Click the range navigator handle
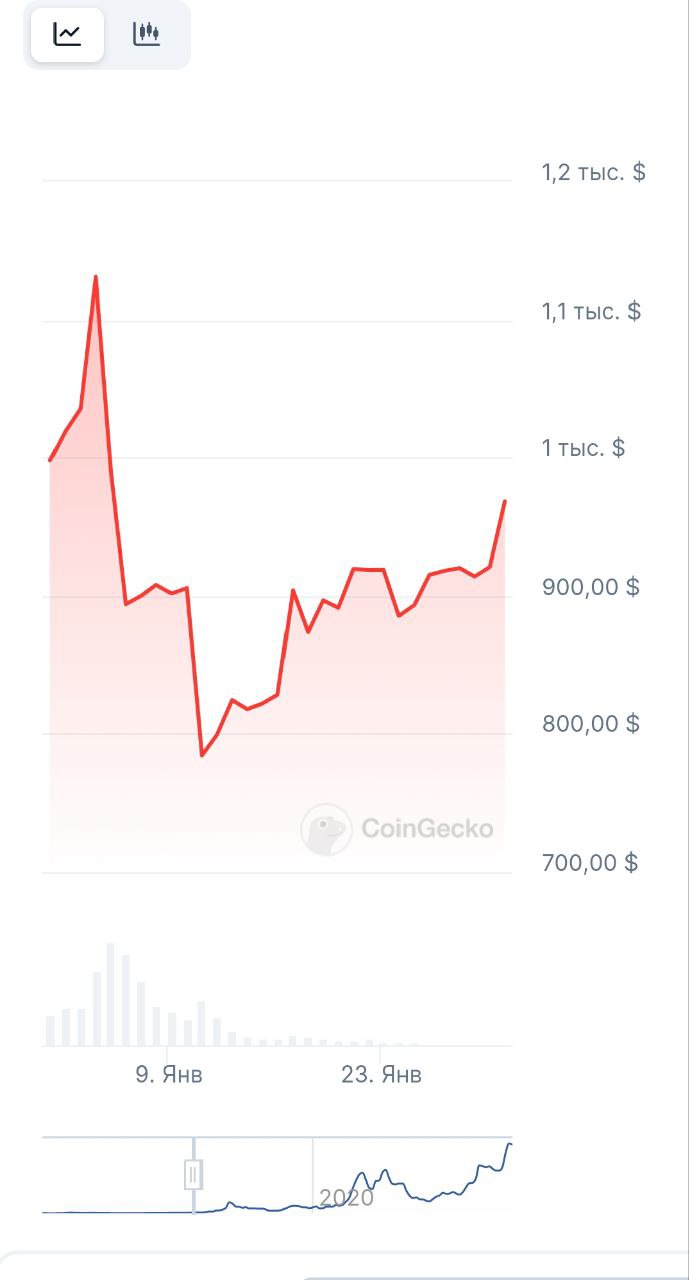The height and width of the screenshot is (1280, 689). point(194,1173)
